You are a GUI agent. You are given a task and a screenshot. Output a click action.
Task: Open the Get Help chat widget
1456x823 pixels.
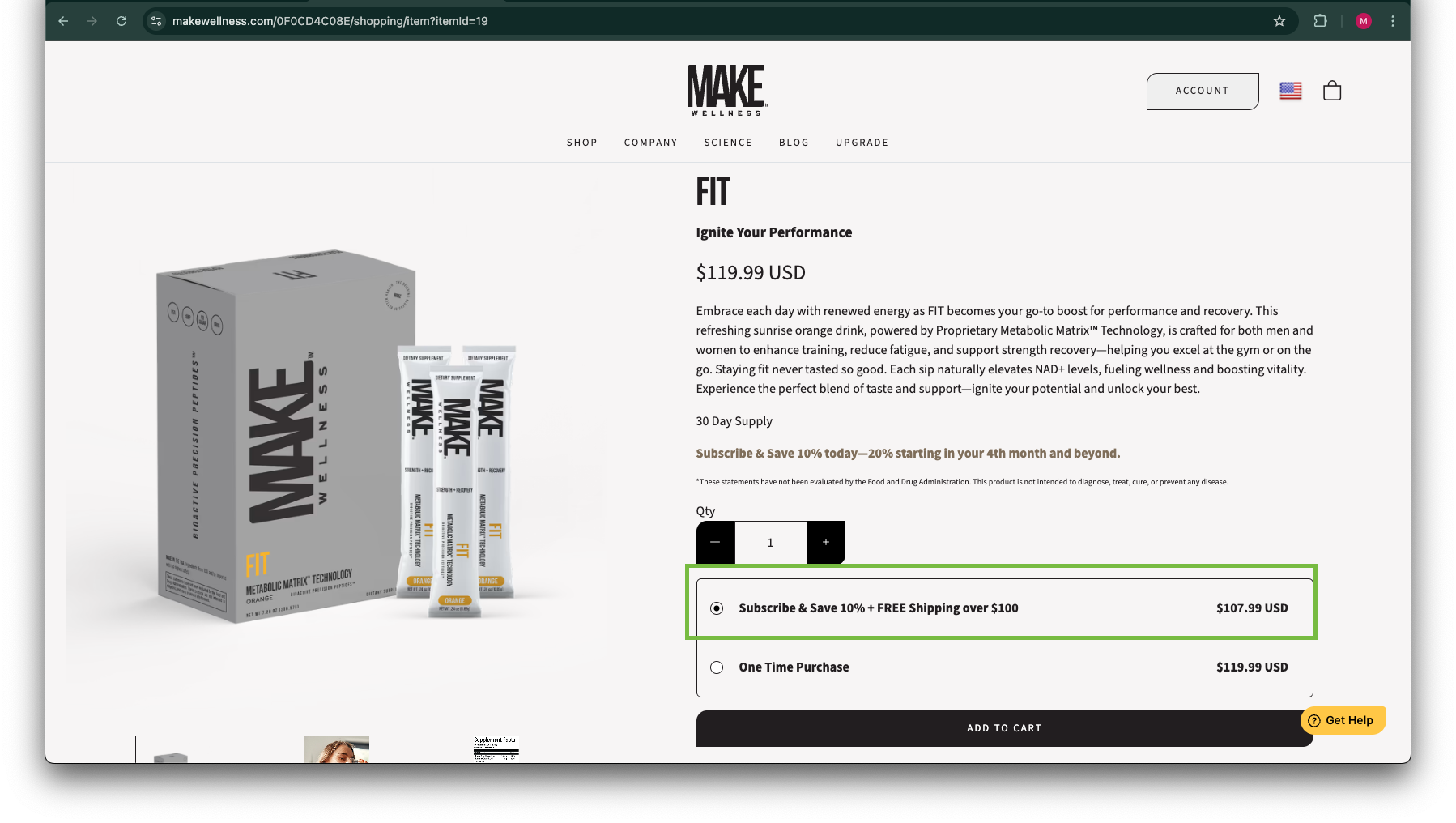pos(1343,720)
